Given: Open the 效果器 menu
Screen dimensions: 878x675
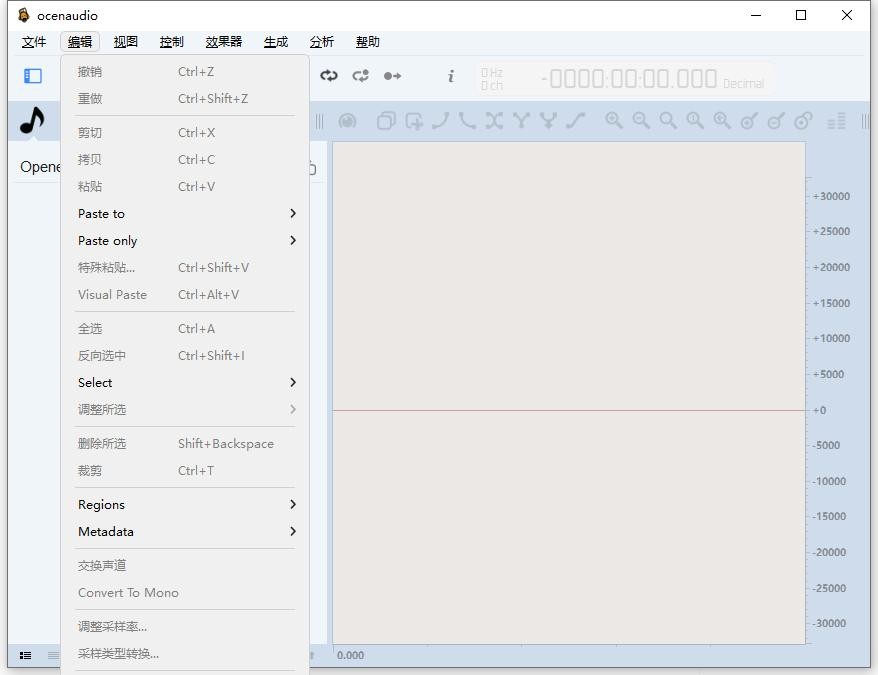Looking at the screenshot, I should [223, 42].
